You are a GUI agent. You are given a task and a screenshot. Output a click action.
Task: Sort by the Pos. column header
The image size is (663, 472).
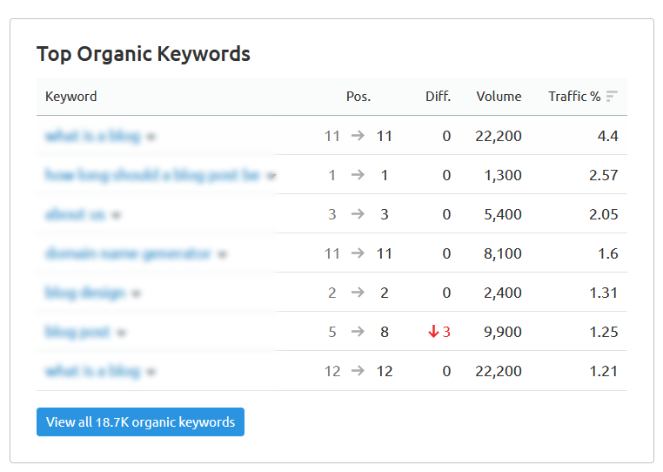pyautogui.click(x=358, y=97)
